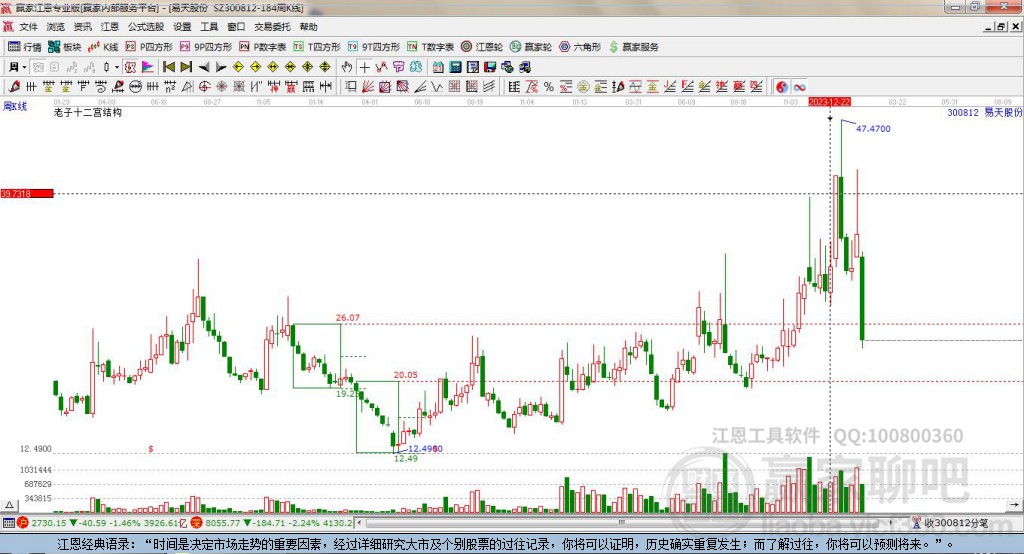This screenshot has height=554, width=1024.
Task: Open the P四方形 square tool
Action: (x=149, y=47)
